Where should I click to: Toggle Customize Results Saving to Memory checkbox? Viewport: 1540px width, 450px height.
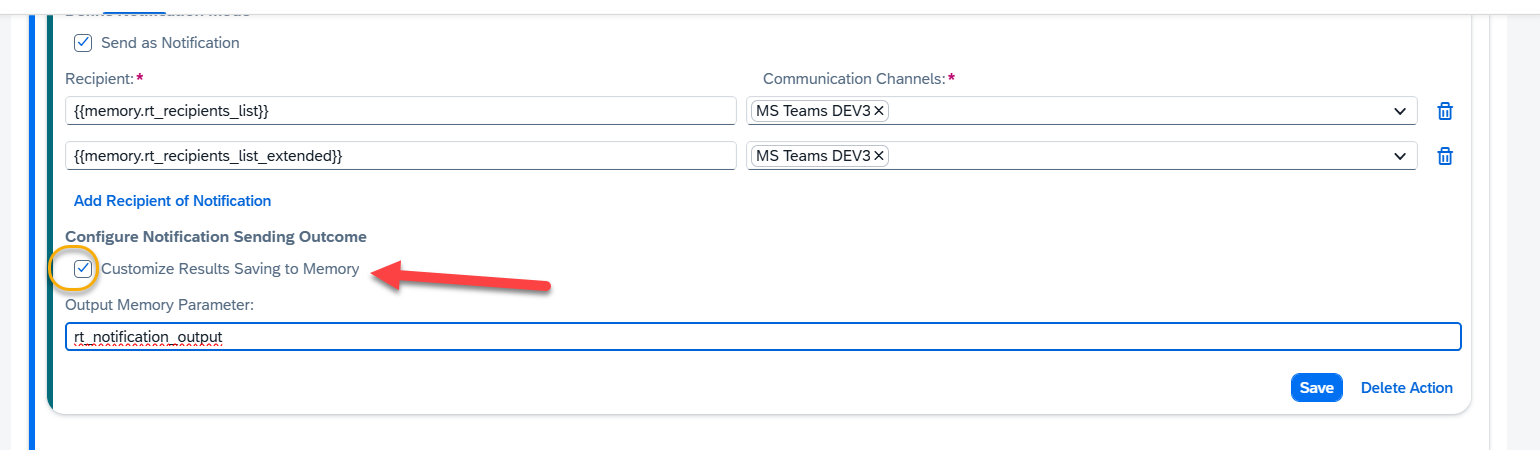pyautogui.click(x=84, y=268)
